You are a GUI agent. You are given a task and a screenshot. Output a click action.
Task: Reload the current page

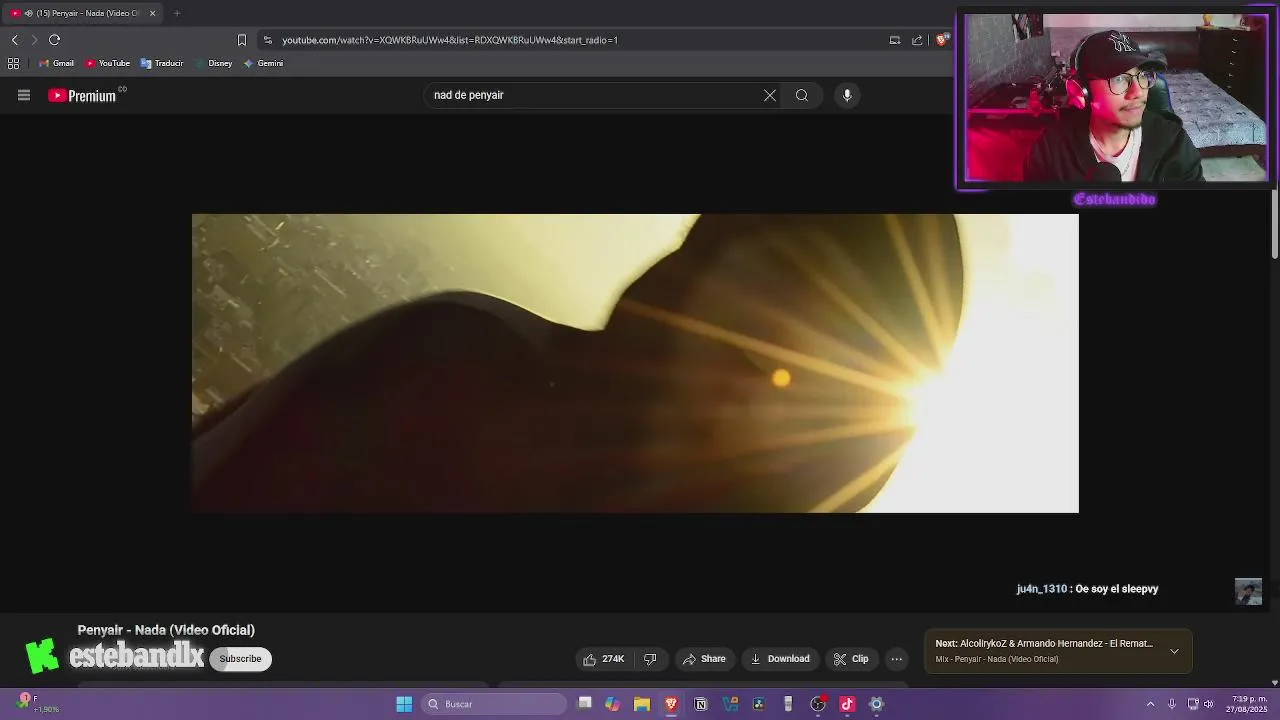tap(55, 40)
